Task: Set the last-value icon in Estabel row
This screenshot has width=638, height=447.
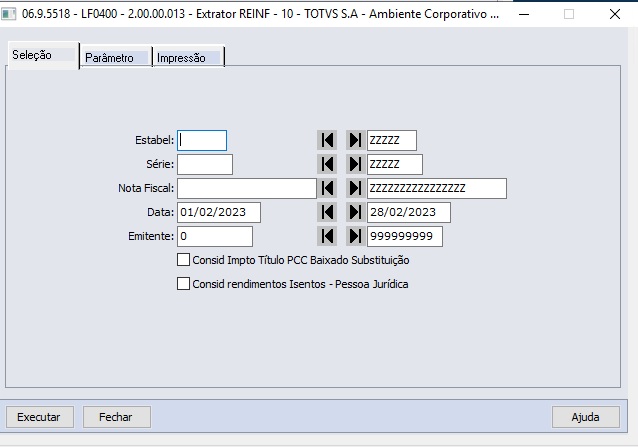Action: click(356, 140)
